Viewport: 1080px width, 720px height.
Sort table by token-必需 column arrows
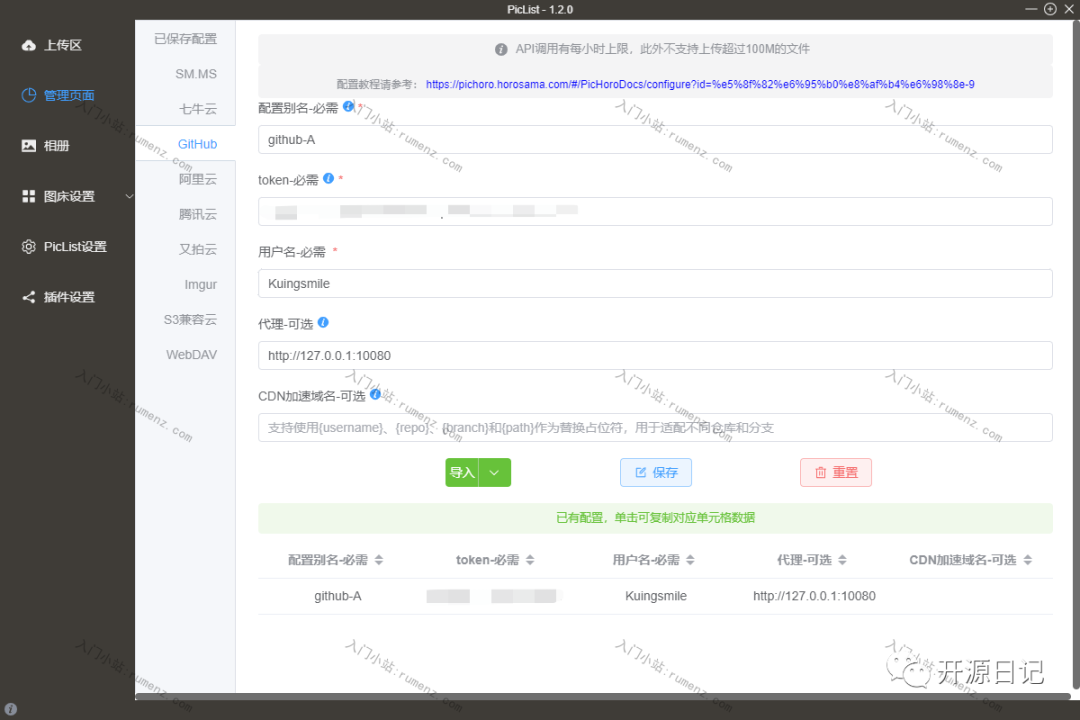click(530, 560)
